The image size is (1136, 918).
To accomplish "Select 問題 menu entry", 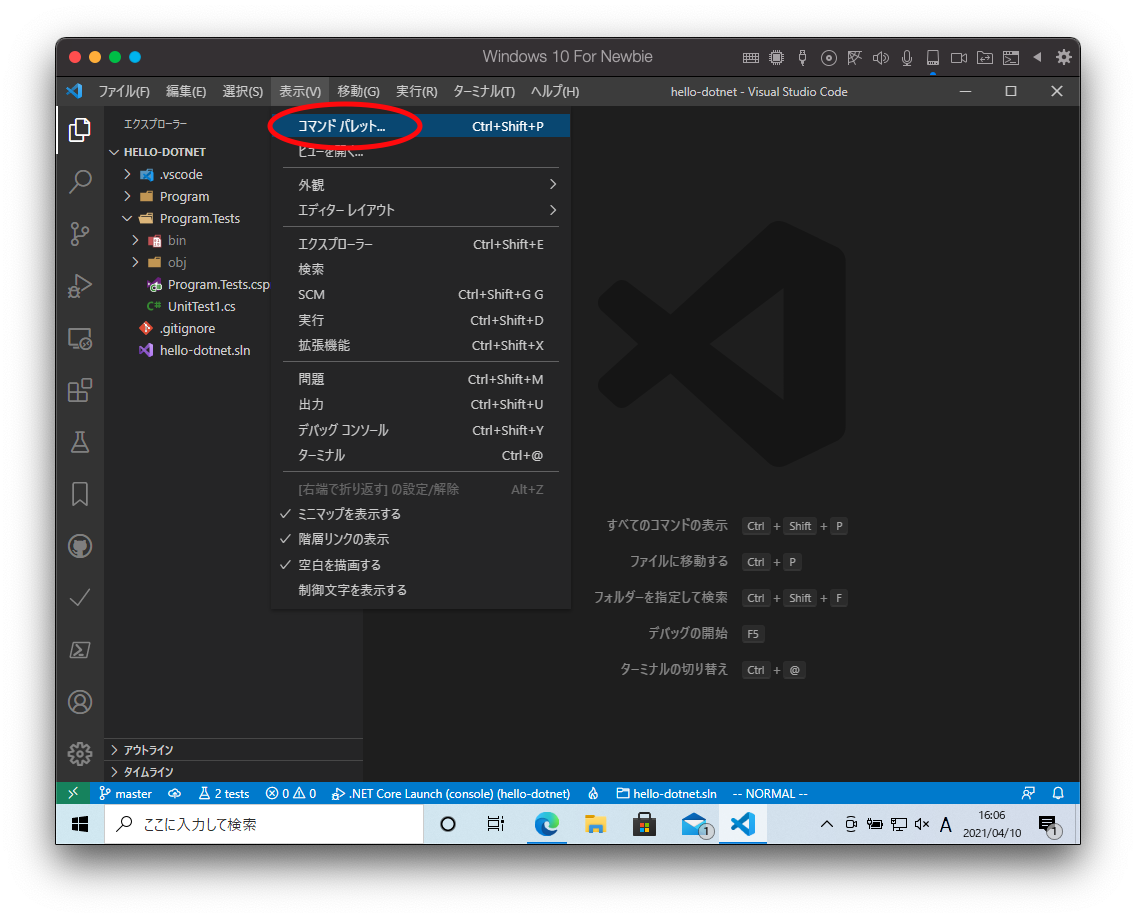I will click(420, 379).
